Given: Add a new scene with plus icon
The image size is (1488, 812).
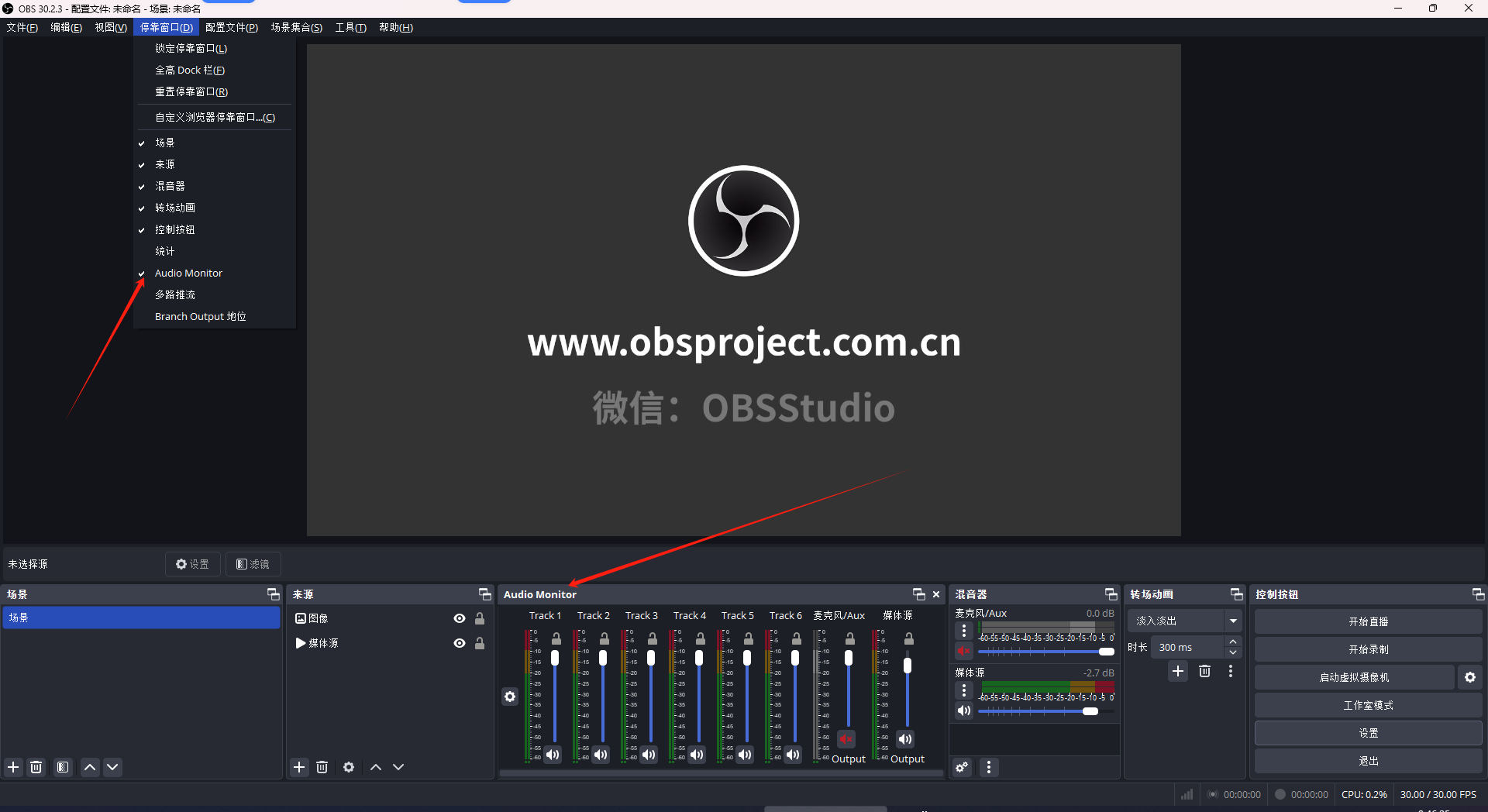Looking at the screenshot, I should 13,767.
